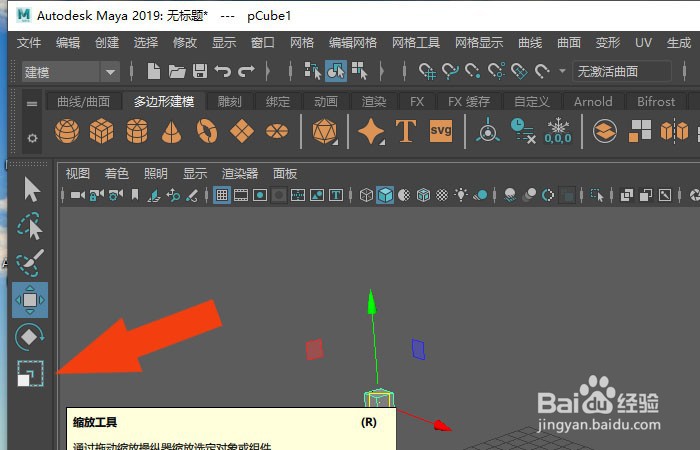Activate the Rotate tool
This screenshot has height=450, width=700.
29,337
